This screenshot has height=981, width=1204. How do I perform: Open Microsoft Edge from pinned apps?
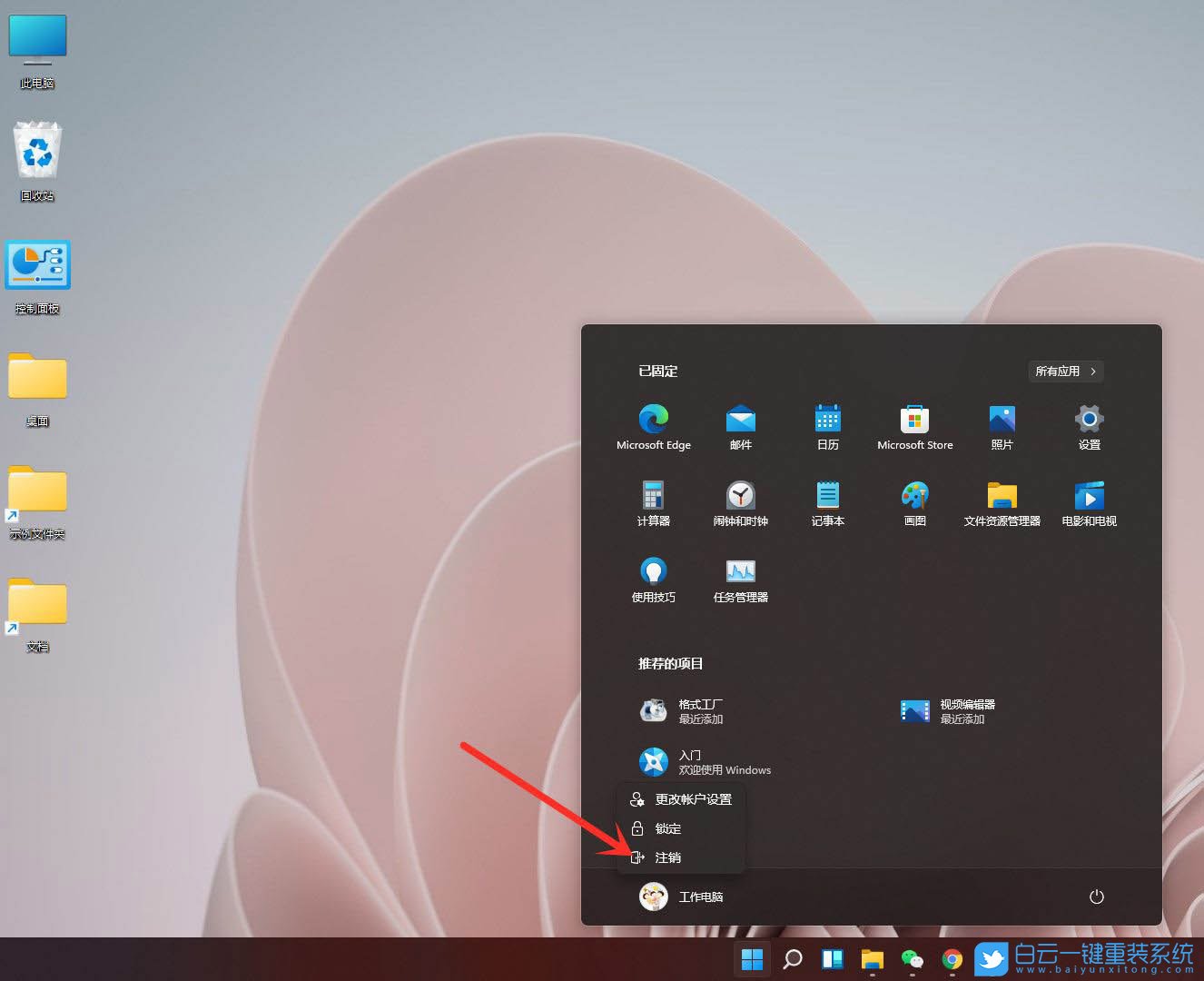coord(653,425)
